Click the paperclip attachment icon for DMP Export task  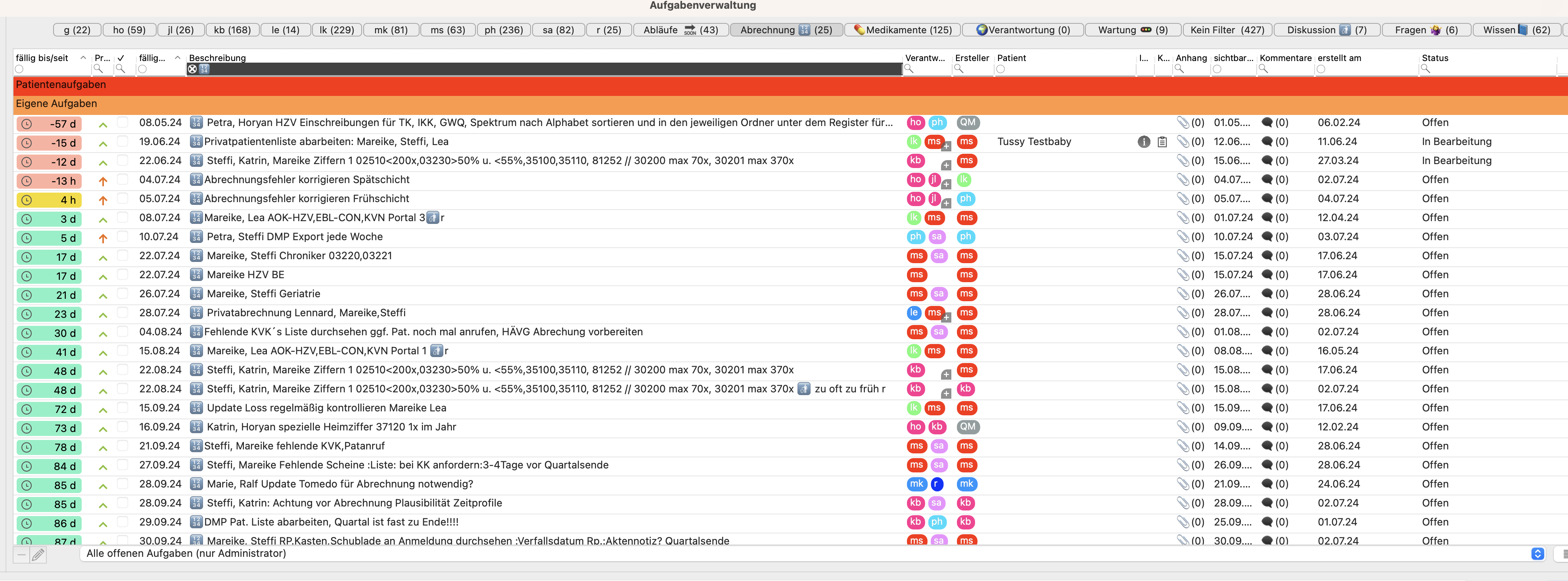click(1183, 237)
